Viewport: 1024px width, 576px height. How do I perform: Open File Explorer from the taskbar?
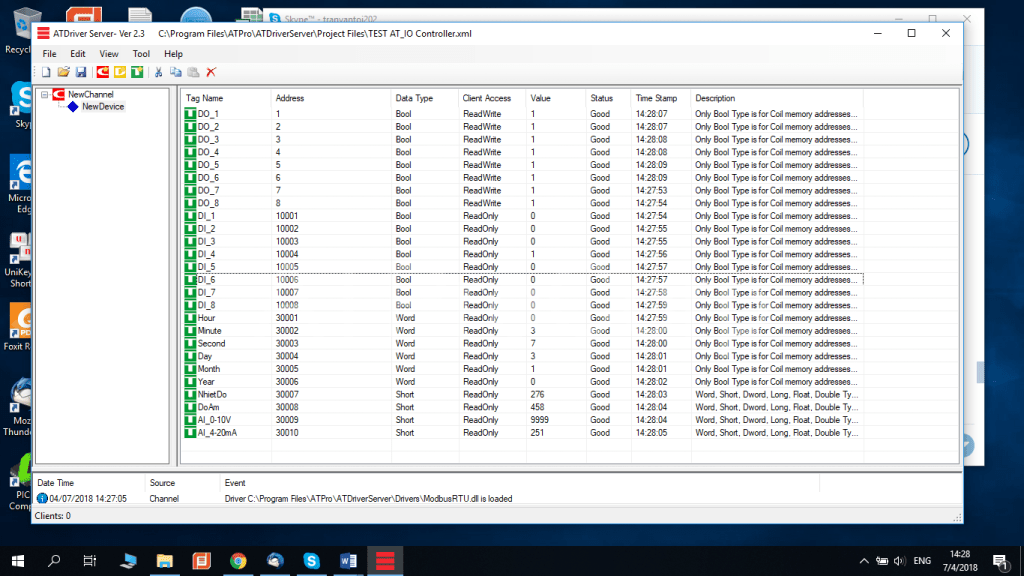(x=165, y=561)
